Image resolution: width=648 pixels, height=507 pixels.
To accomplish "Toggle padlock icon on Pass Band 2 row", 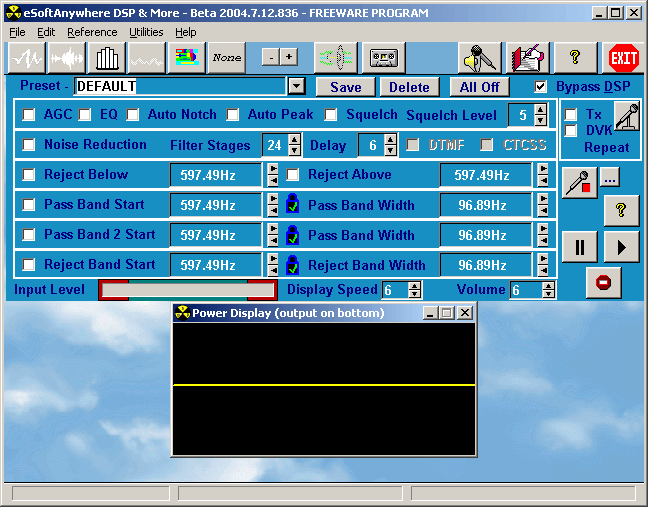I will coord(293,235).
